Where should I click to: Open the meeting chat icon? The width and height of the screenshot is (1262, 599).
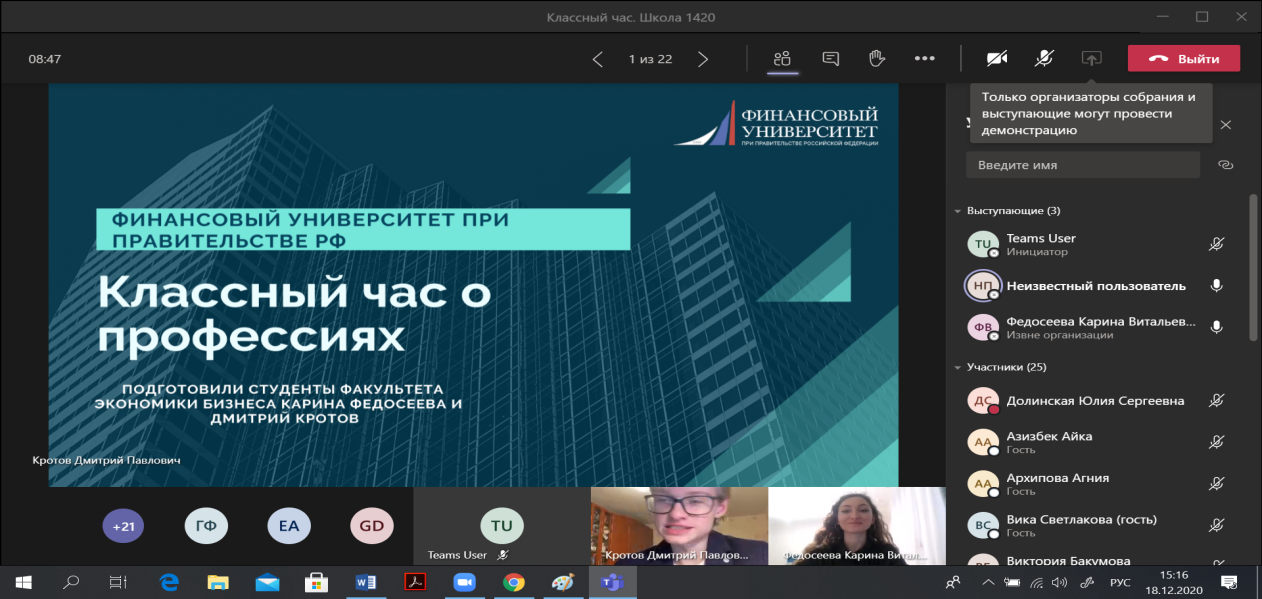830,58
